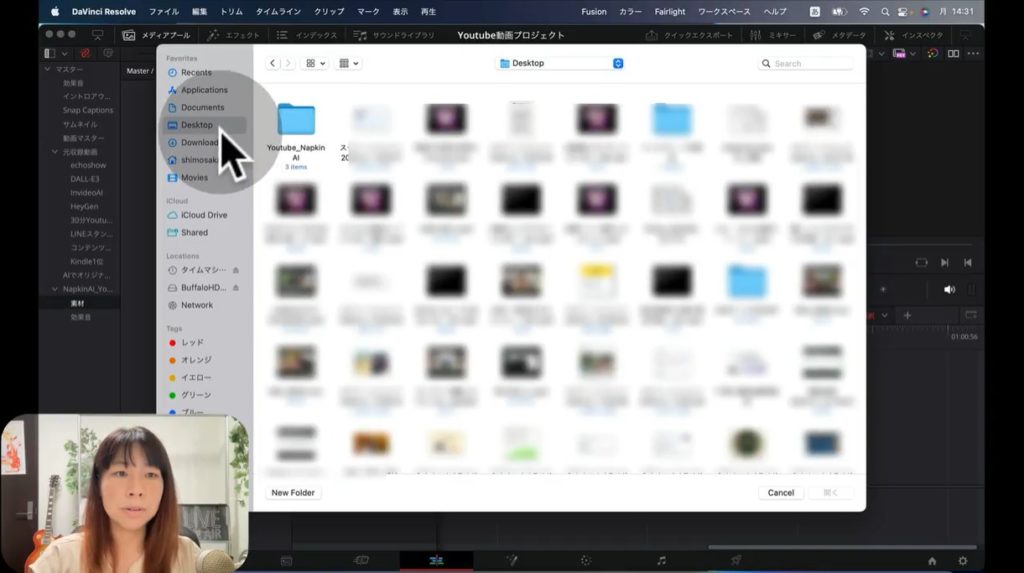Open the Deliver page rocket icon

coord(736,561)
